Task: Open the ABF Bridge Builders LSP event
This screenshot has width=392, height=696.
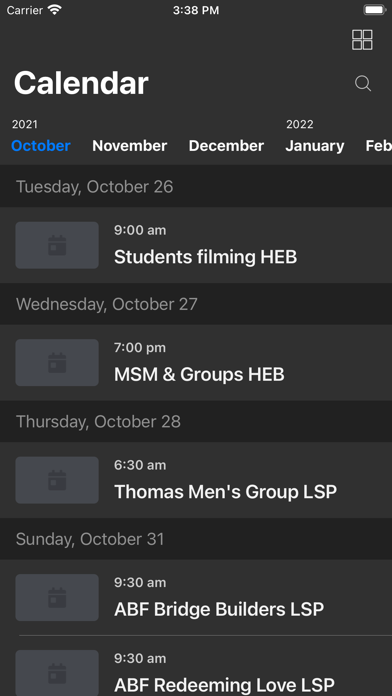Action: (x=196, y=597)
